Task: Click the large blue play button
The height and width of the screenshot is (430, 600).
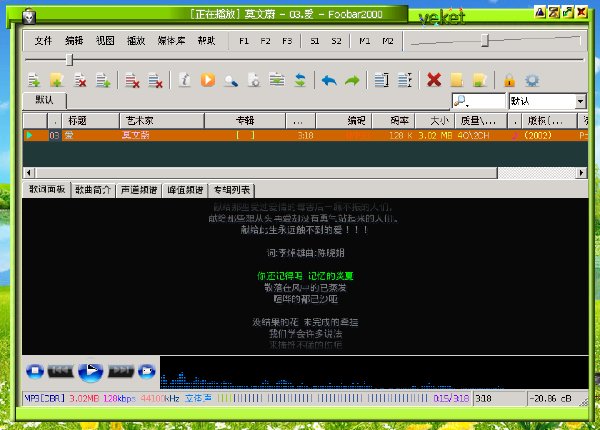Action: (91, 371)
